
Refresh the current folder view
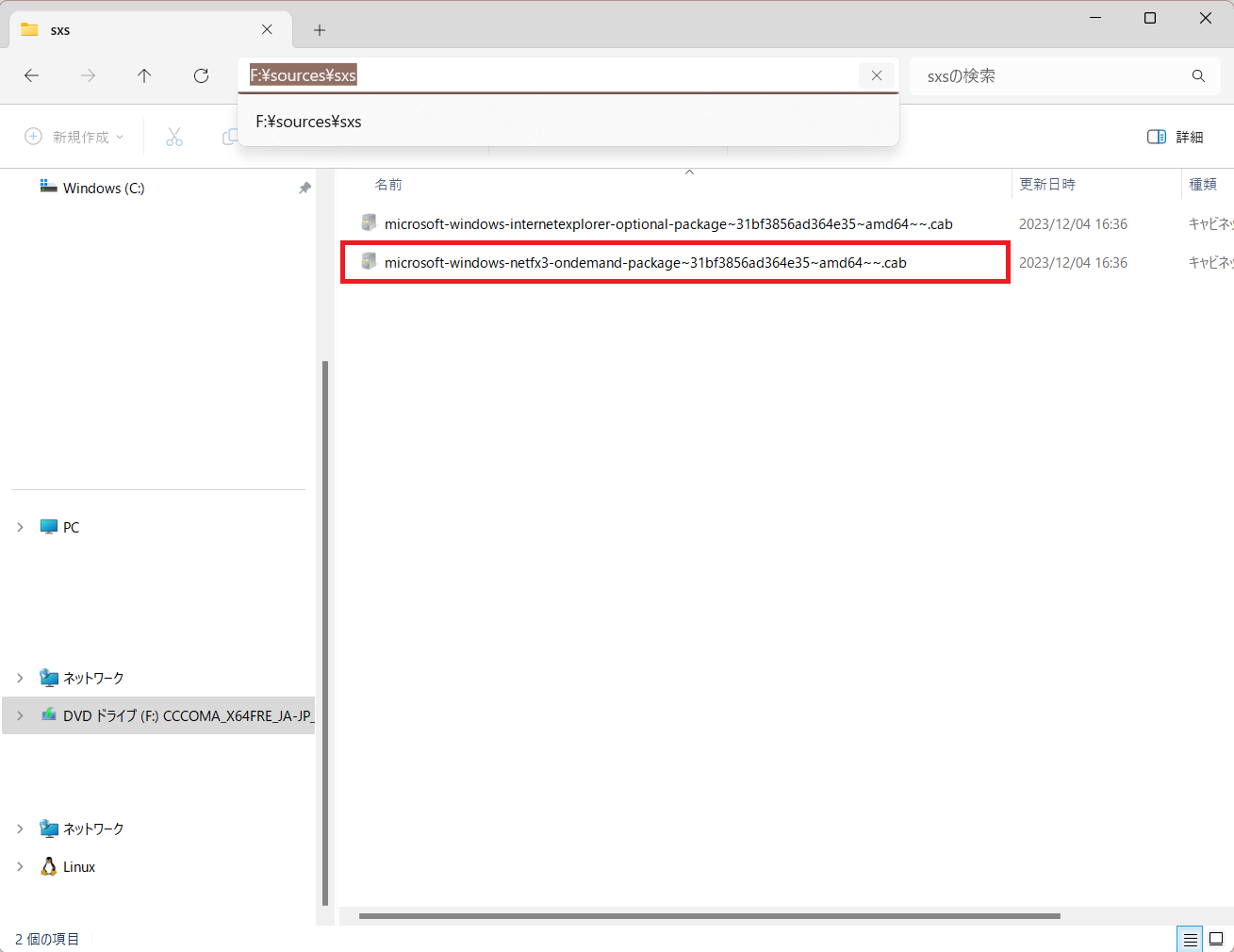[x=201, y=75]
